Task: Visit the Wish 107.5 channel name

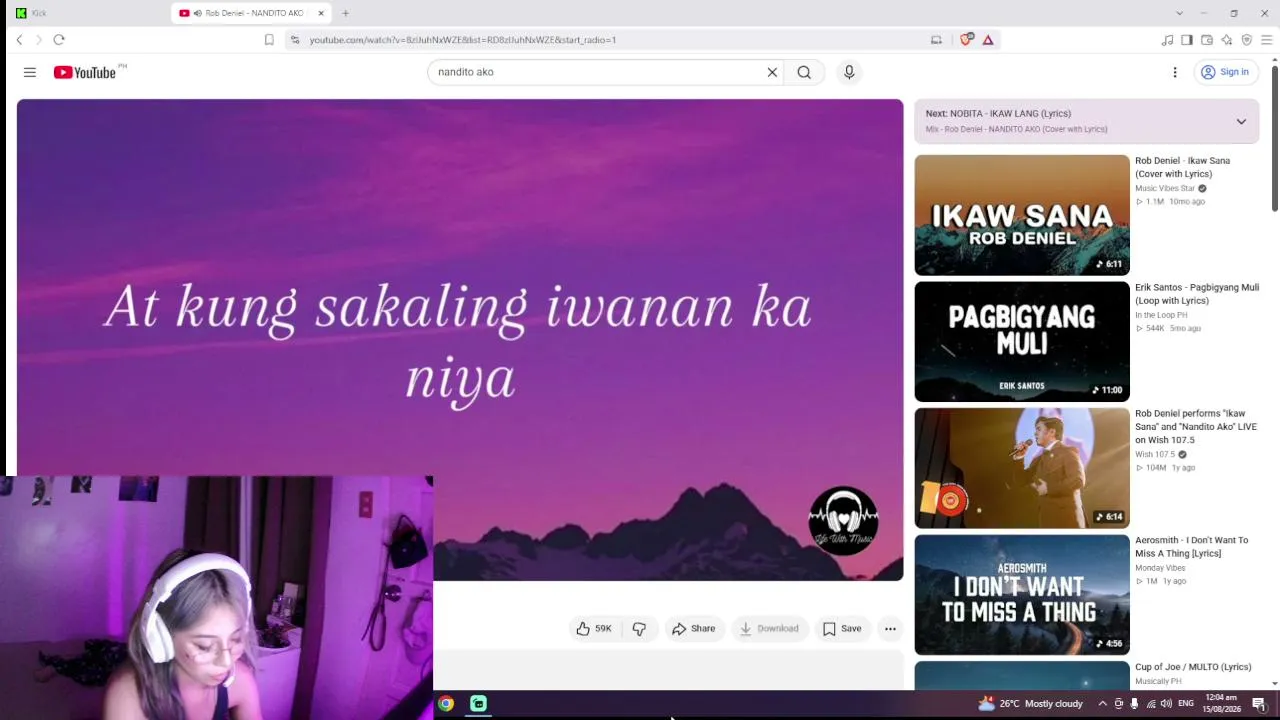Action: (x=1155, y=455)
